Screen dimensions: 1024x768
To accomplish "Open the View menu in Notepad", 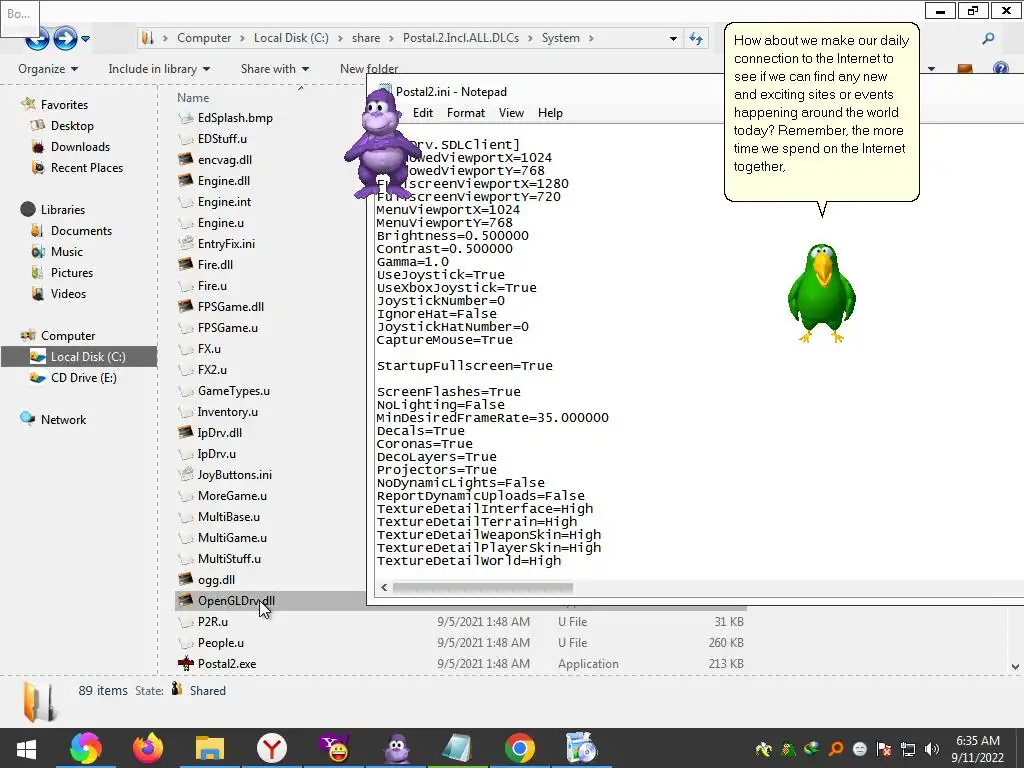I will click(x=511, y=113).
